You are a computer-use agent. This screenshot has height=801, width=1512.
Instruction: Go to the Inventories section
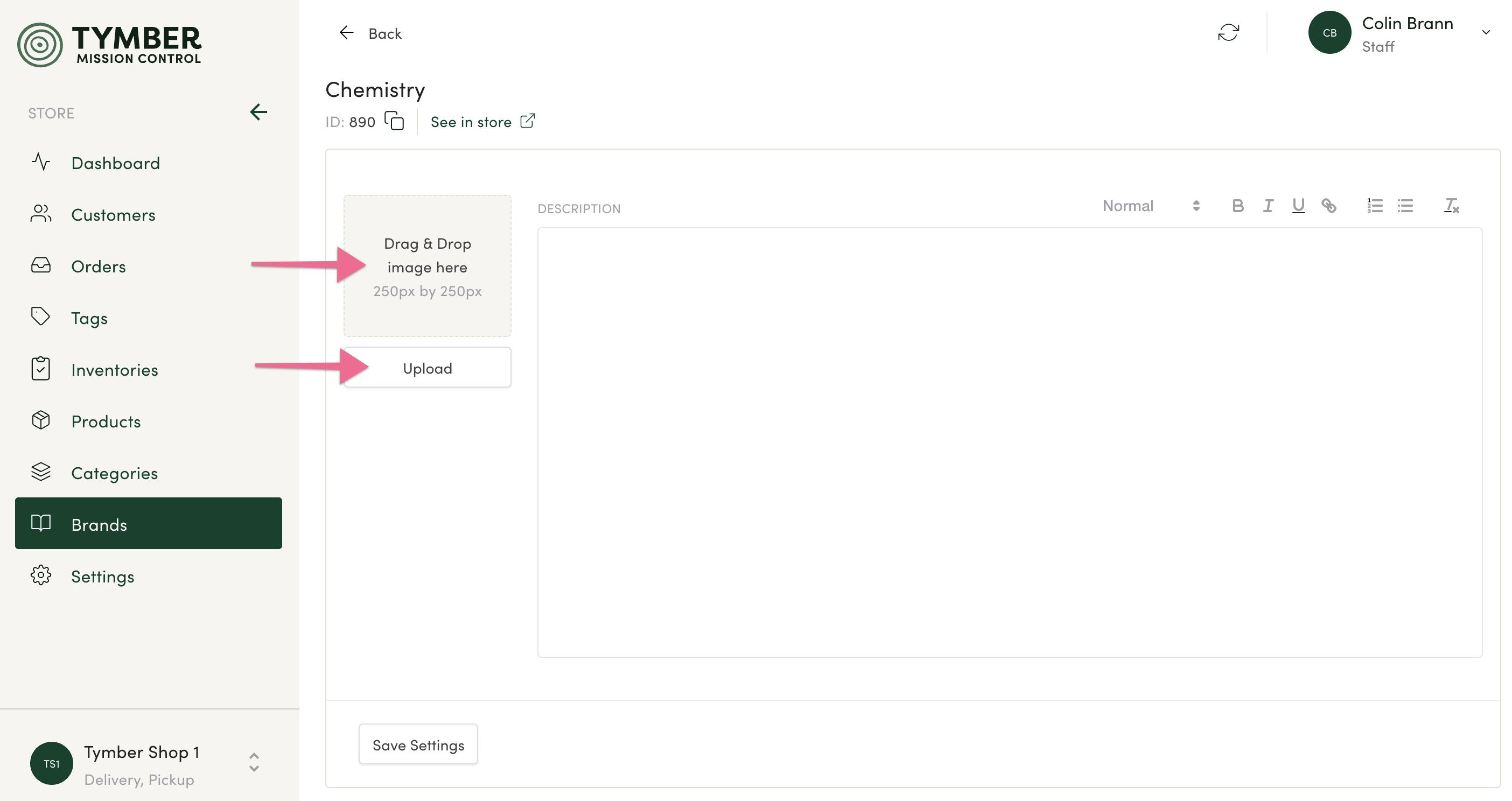115,370
